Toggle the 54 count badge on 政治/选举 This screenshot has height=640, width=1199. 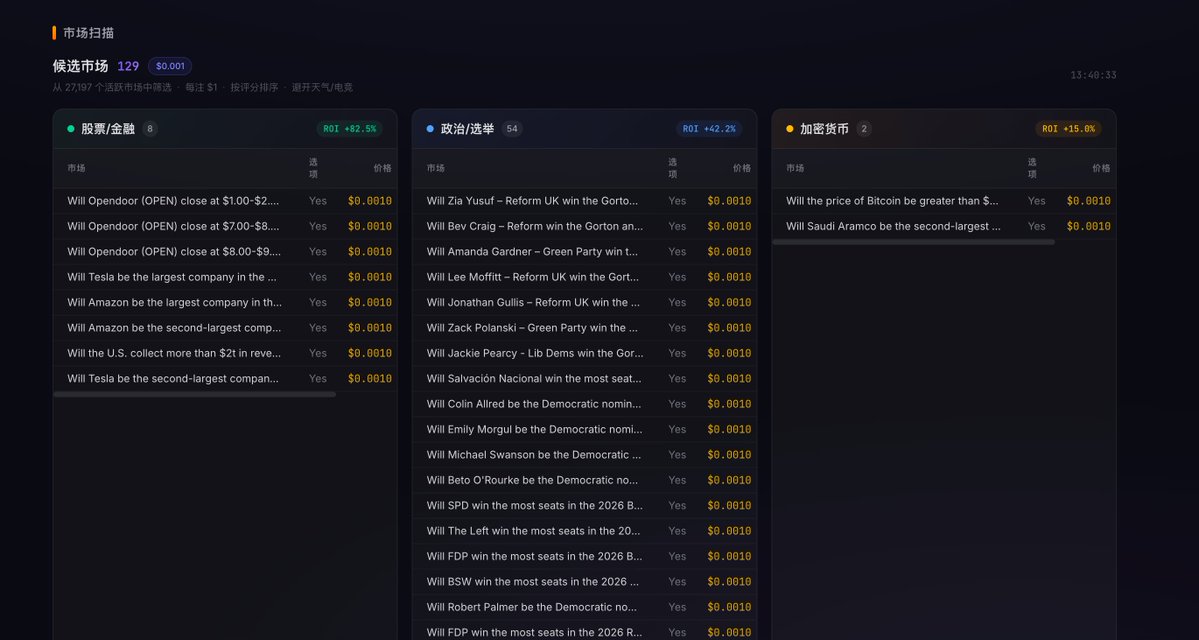click(x=512, y=128)
